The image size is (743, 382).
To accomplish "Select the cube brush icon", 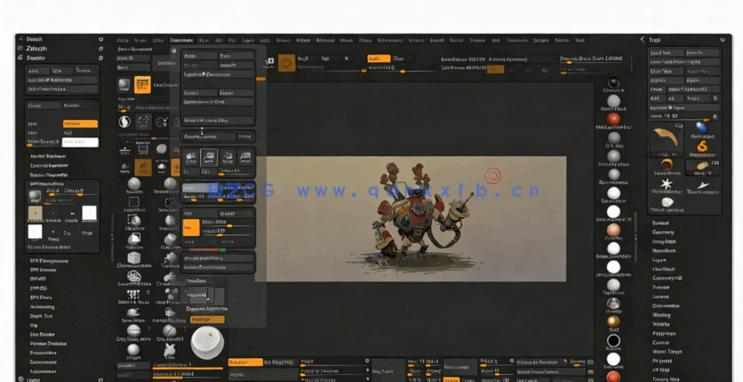I will click(x=134, y=258).
